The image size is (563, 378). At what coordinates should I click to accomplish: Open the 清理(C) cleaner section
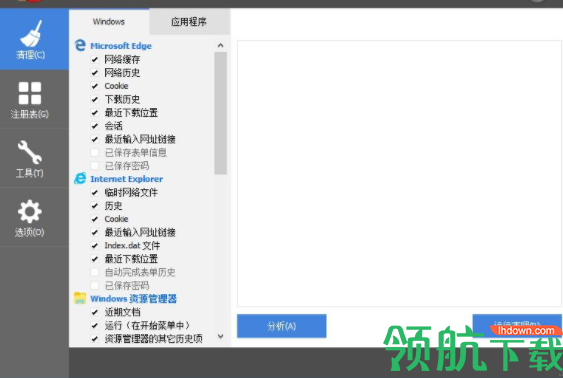(x=34, y=39)
